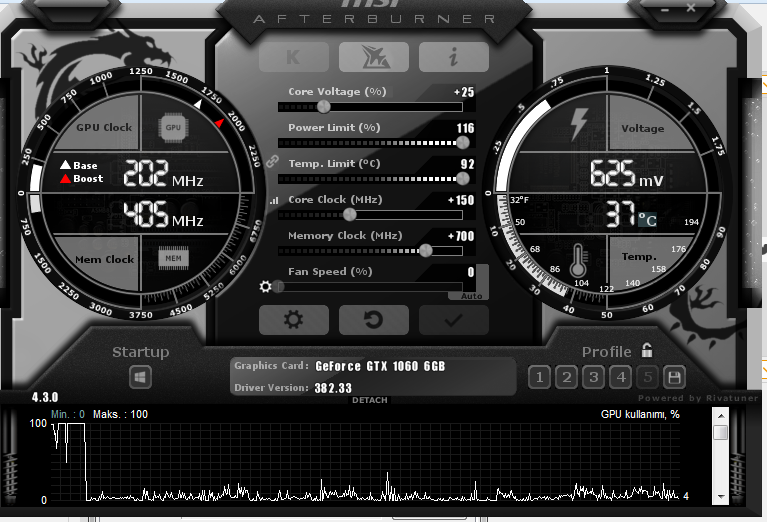Toggle the Profile lock icon

tap(647, 350)
